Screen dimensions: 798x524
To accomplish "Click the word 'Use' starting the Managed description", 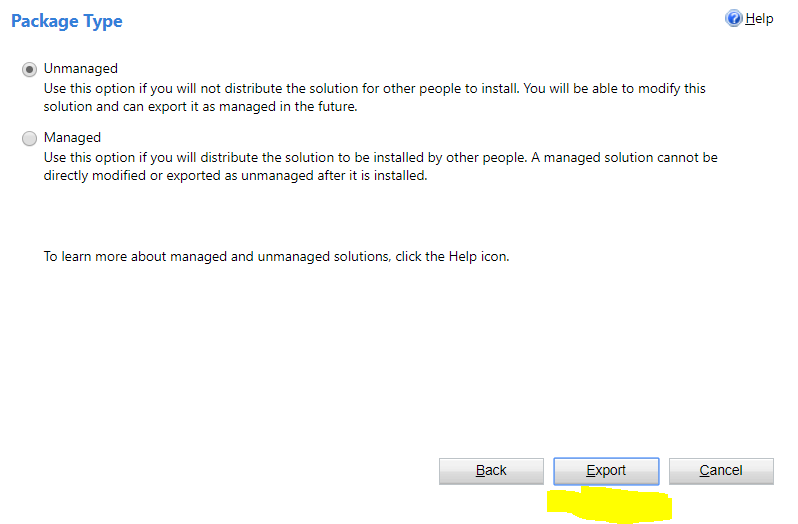I will click(54, 158).
